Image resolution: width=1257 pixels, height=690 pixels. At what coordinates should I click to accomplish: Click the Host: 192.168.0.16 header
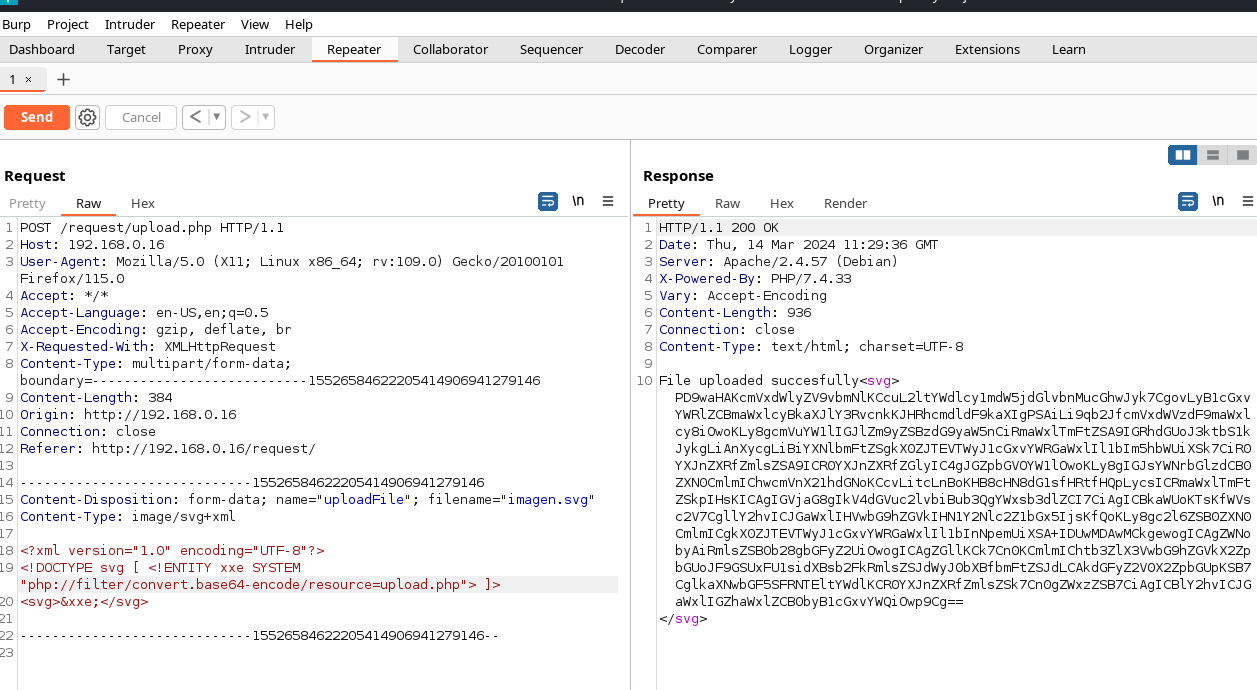tap(92, 245)
